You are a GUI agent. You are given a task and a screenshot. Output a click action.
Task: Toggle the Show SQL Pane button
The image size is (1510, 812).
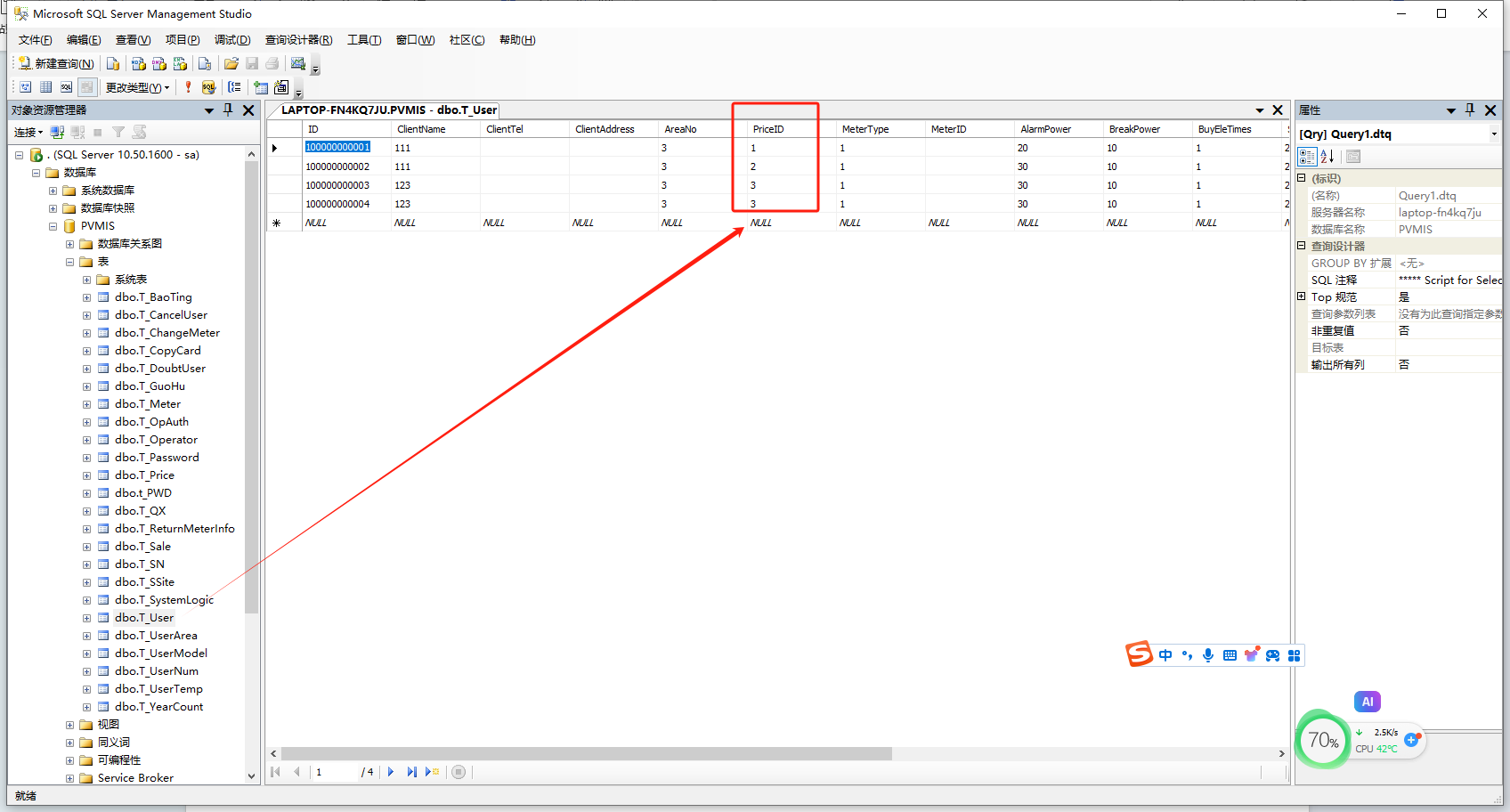(x=66, y=87)
